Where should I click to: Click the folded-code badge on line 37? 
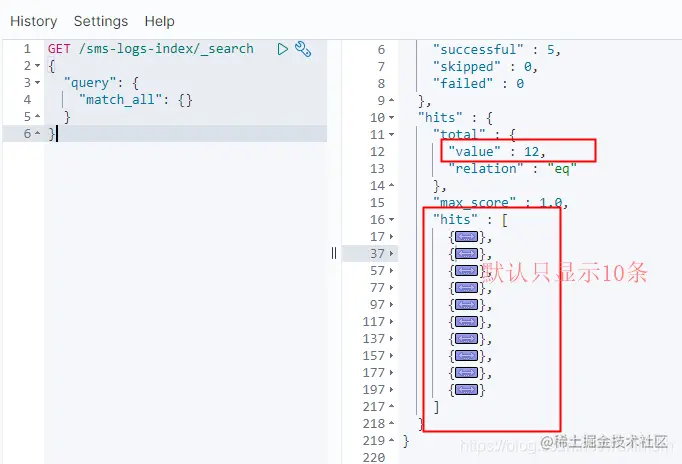click(467, 254)
